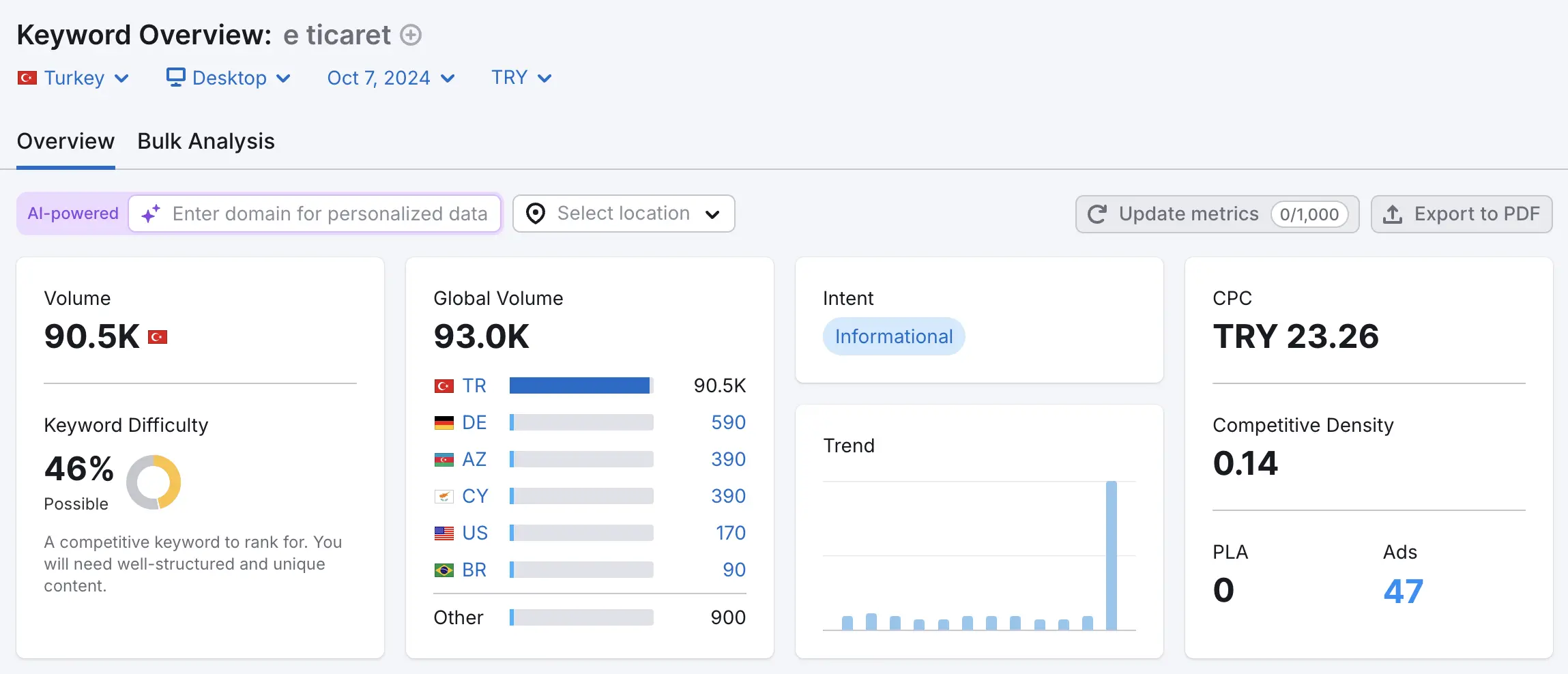This screenshot has height=674, width=1568.
Task: Click the Brazil flag in Global Volume
Action: (444, 570)
